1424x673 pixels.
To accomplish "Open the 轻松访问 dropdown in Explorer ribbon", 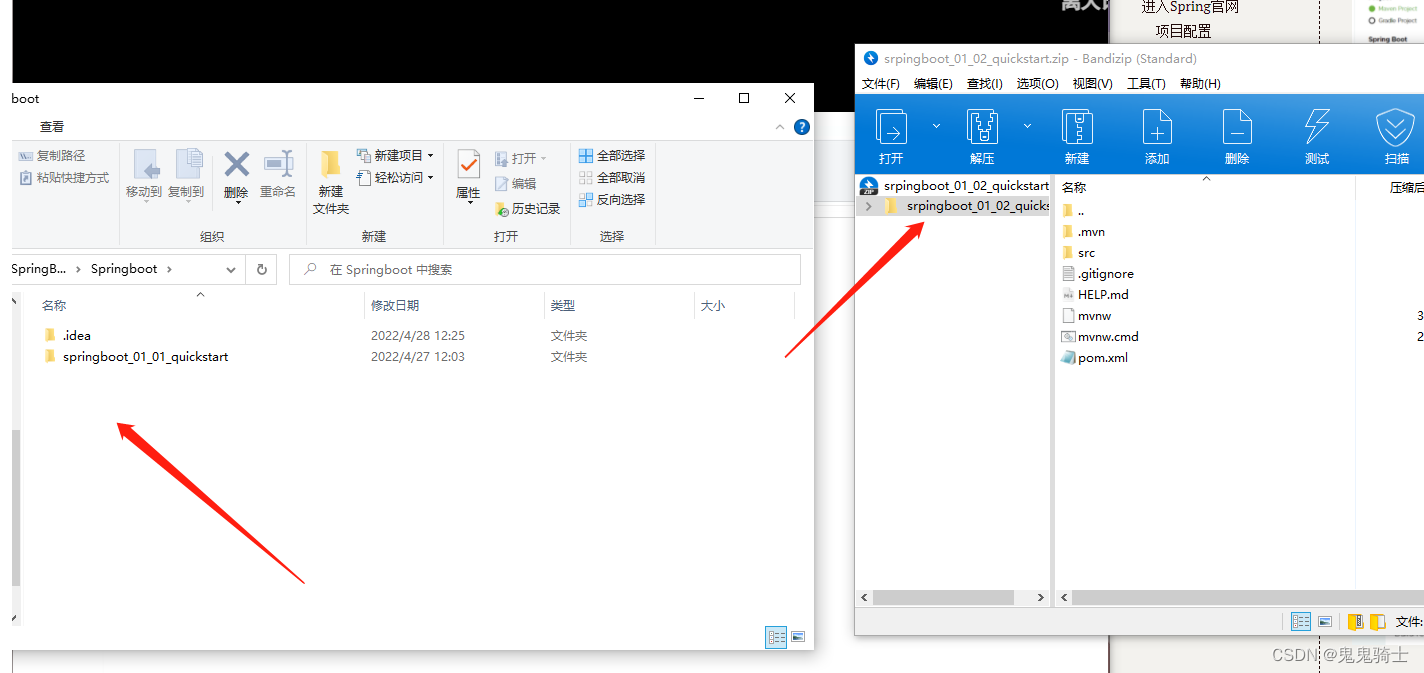I will point(396,178).
